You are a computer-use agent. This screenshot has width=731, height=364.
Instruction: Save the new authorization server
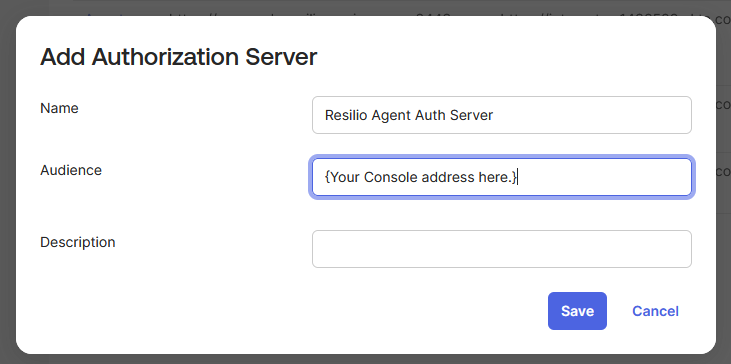(x=577, y=311)
